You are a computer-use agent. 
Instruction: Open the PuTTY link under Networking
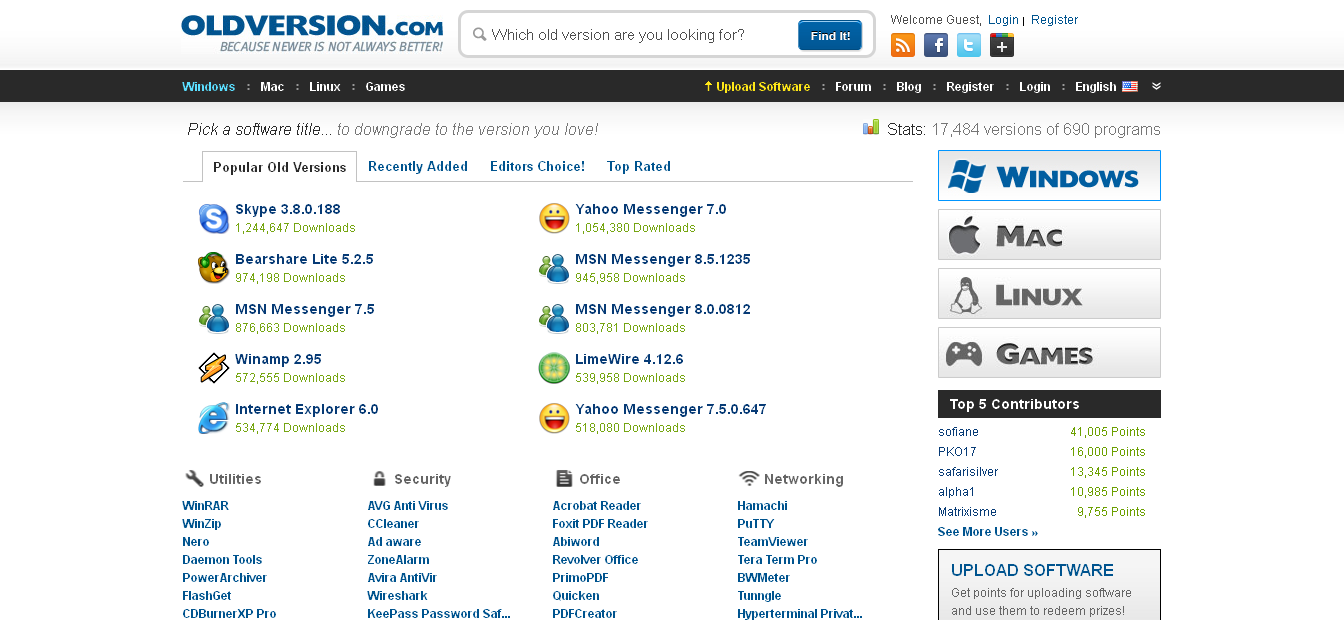coord(755,524)
